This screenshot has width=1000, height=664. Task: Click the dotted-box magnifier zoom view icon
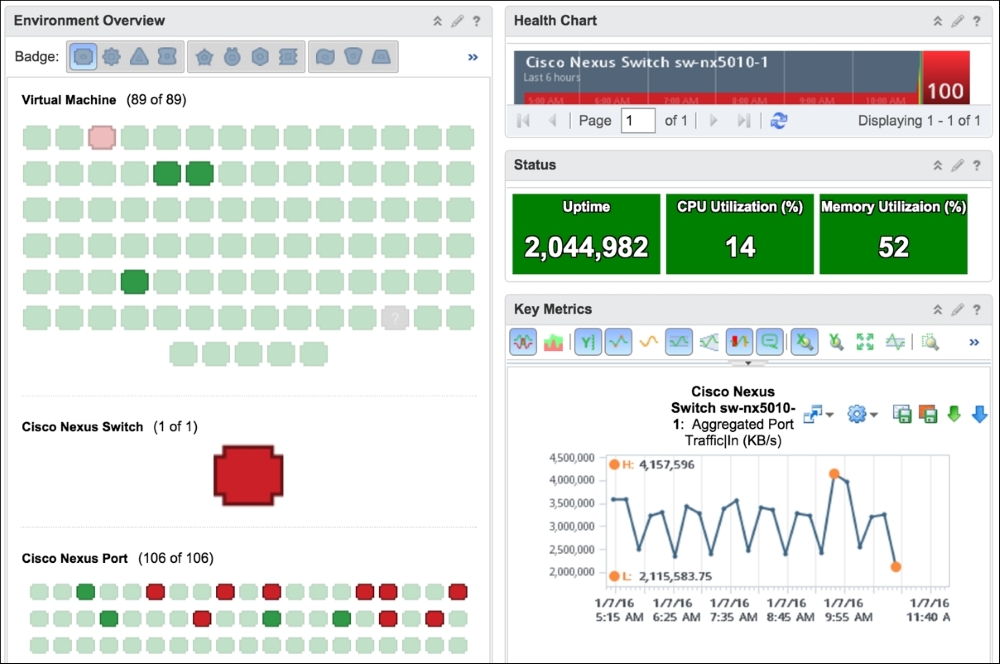point(930,343)
